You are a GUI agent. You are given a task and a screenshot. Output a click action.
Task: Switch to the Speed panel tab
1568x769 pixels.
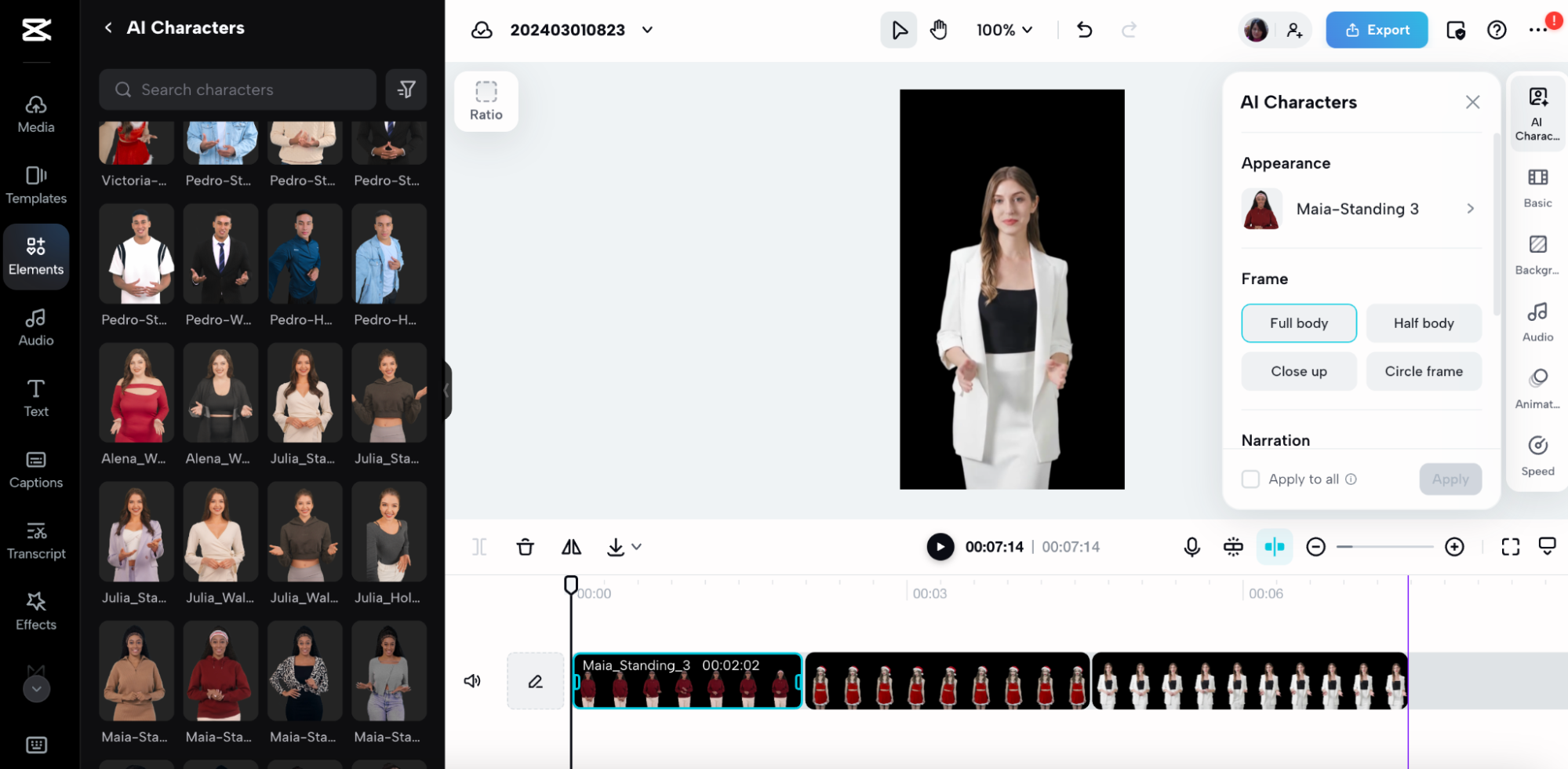(1537, 454)
